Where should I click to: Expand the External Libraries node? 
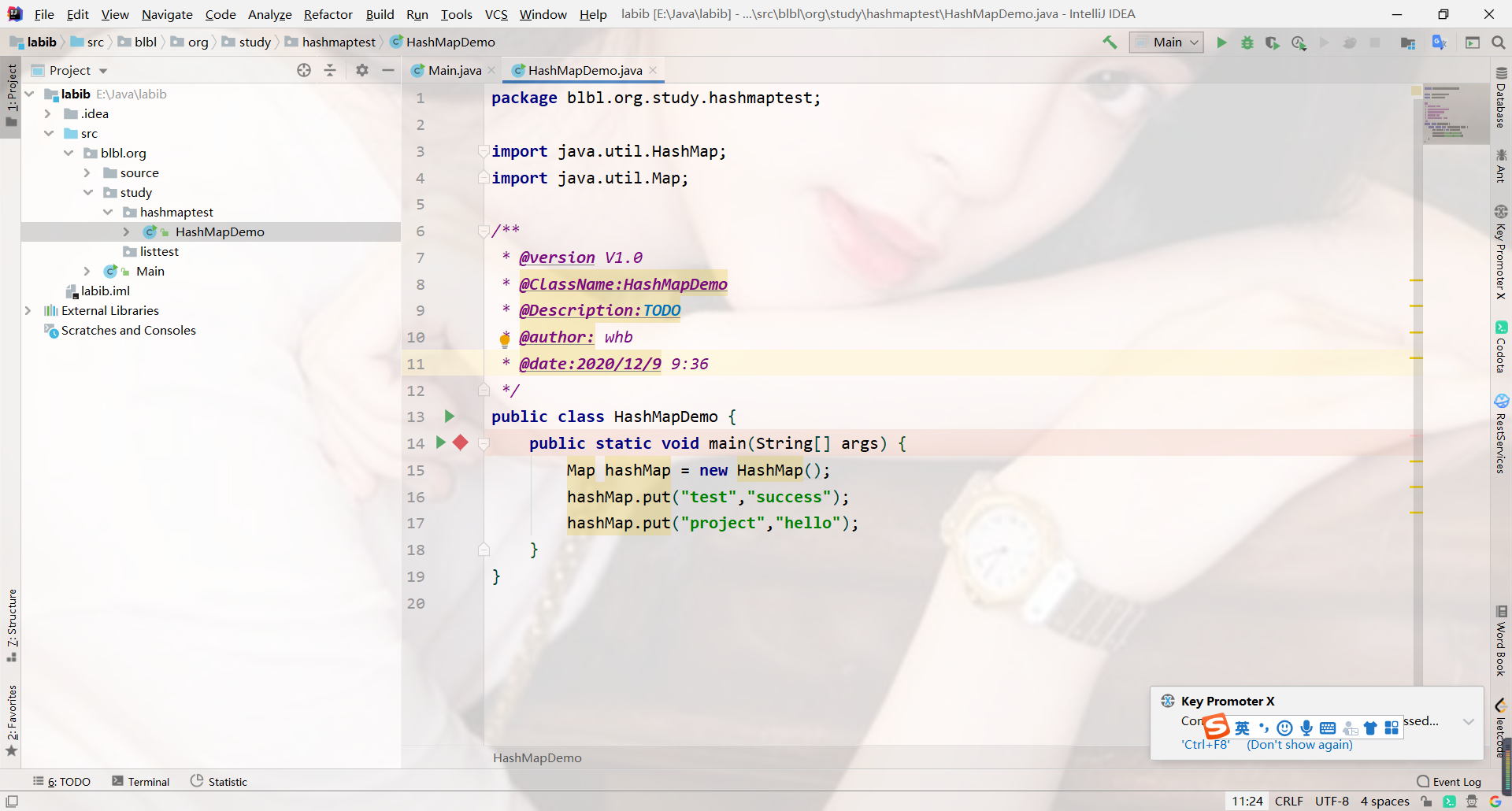28,310
